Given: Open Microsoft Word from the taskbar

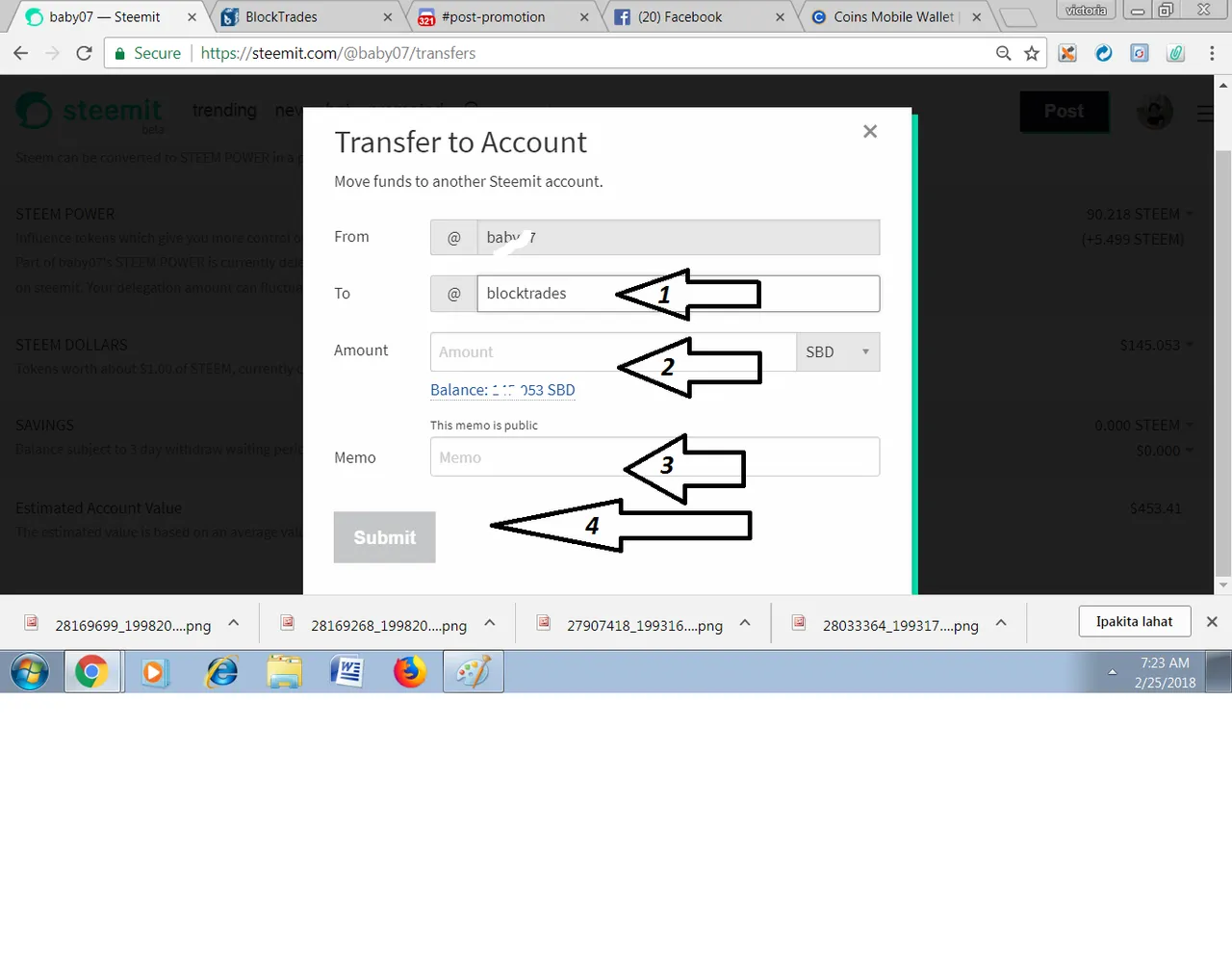Looking at the screenshot, I should (346, 671).
